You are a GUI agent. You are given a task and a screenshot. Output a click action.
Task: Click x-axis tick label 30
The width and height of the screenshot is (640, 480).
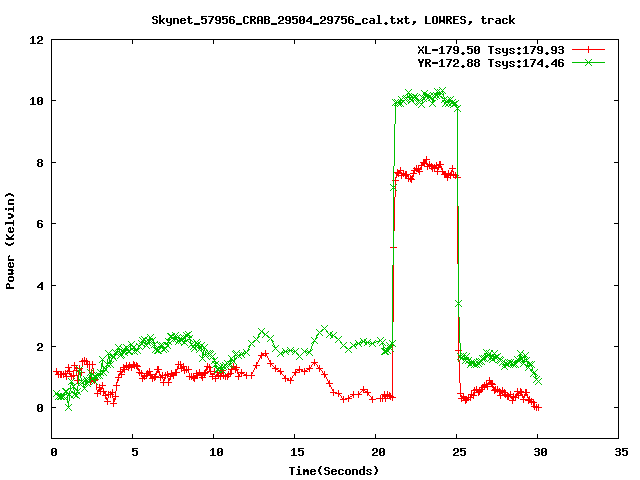click(x=540, y=452)
